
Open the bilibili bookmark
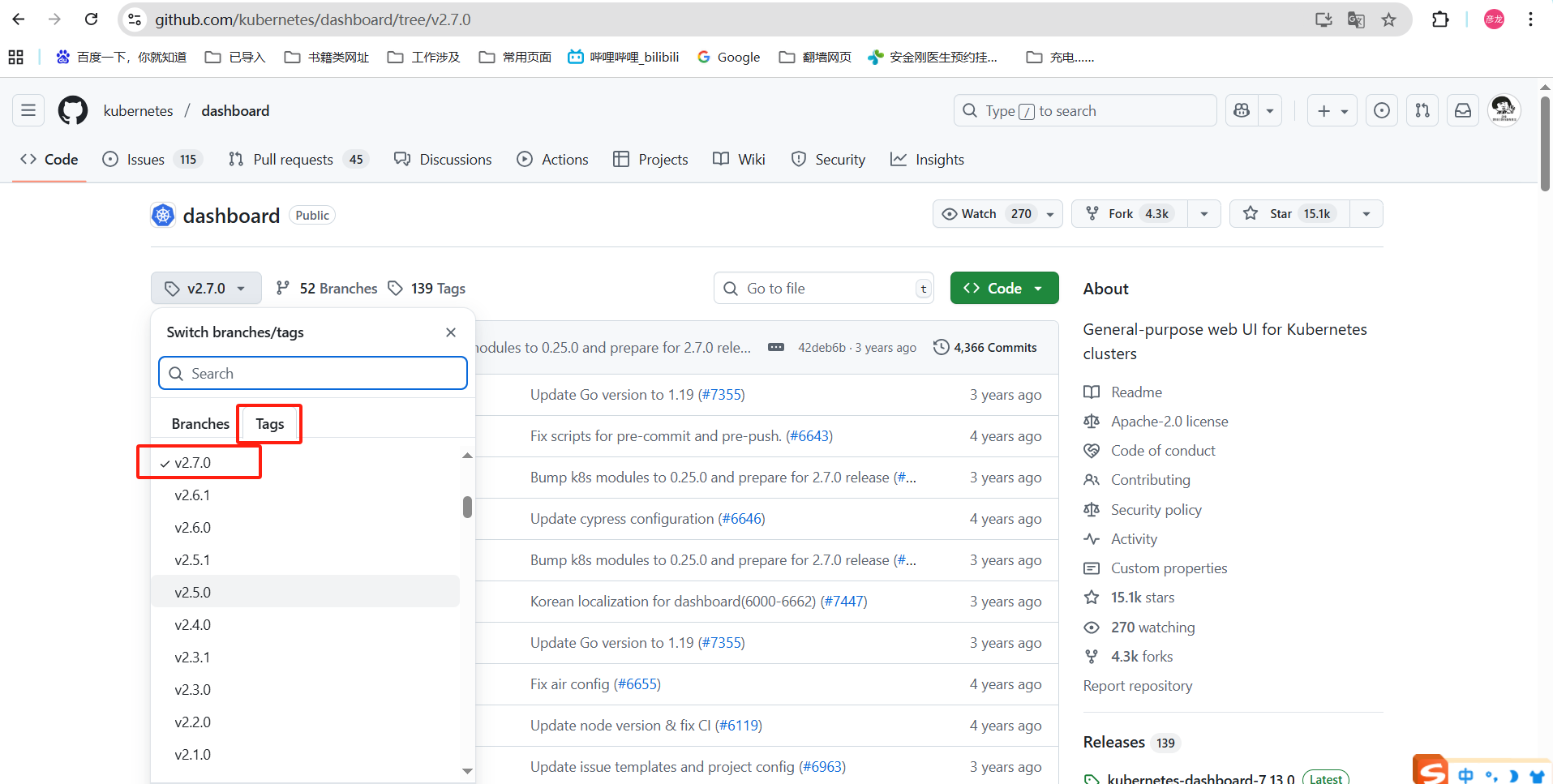(x=624, y=57)
